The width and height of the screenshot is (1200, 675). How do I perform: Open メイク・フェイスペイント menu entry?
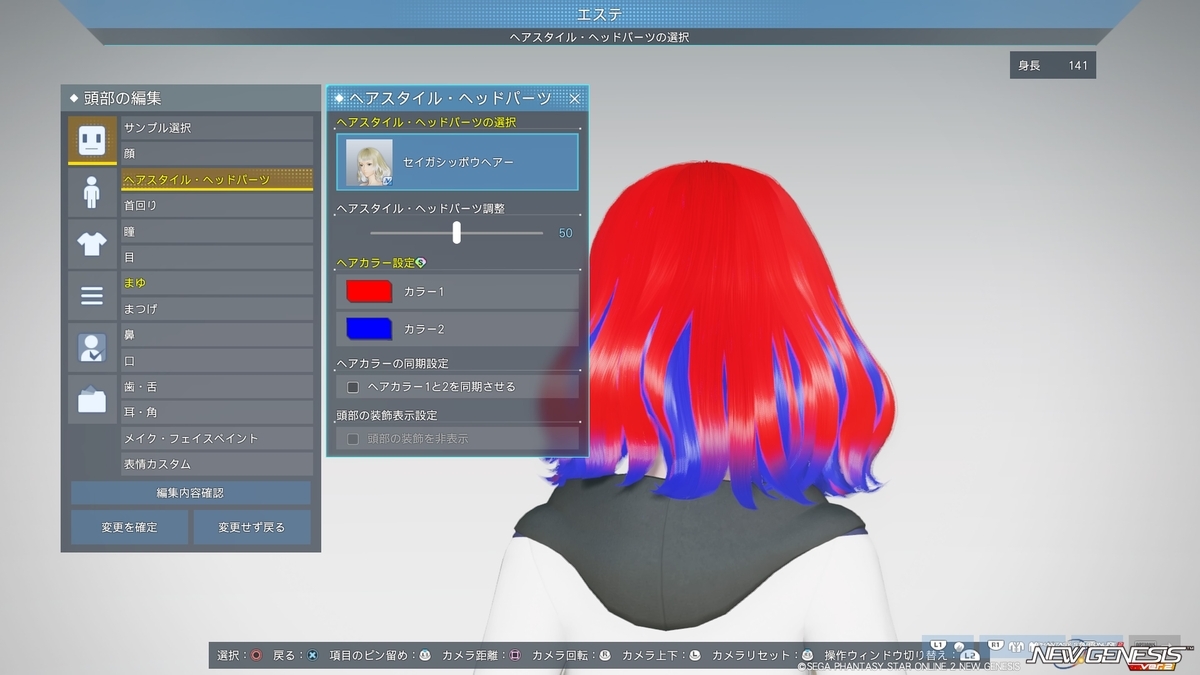coord(217,438)
